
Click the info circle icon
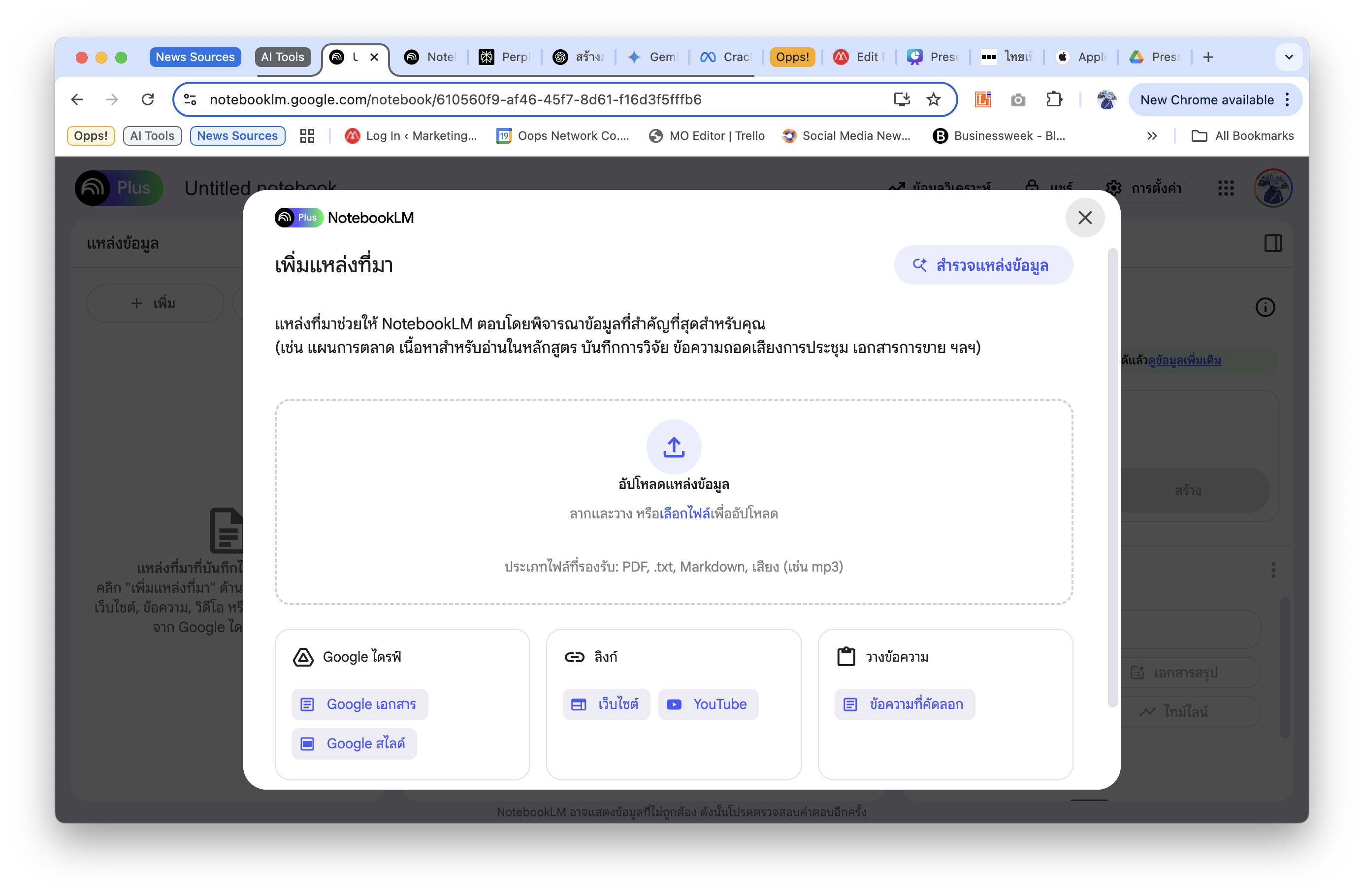1265,308
